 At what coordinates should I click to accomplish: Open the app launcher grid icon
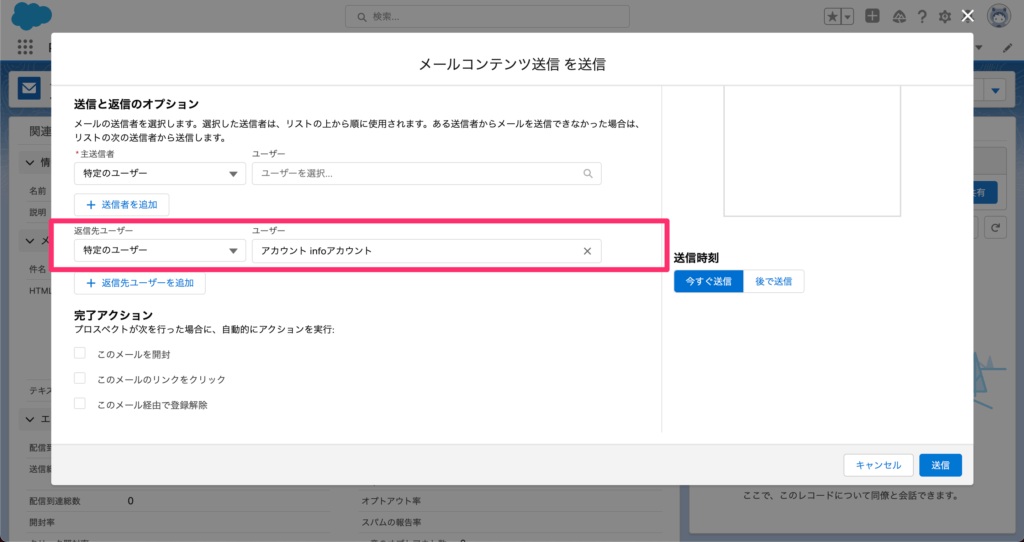click(x=25, y=47)
